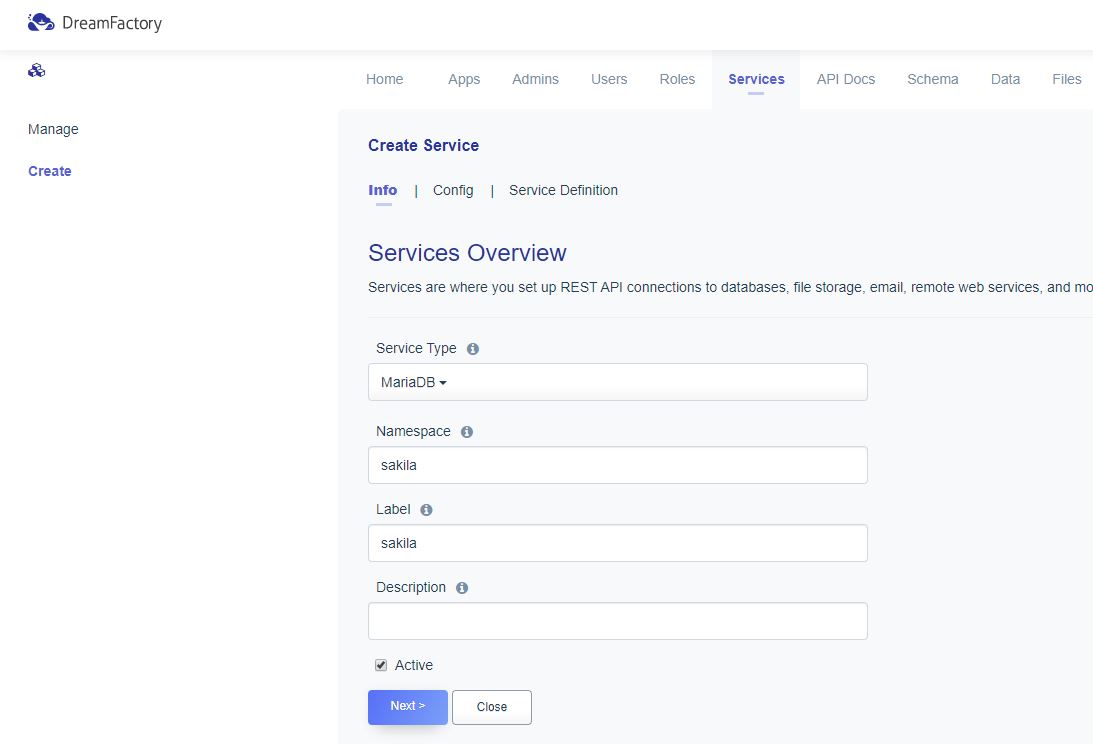
Task: Switch to the Config section
Action: [453, 190]
